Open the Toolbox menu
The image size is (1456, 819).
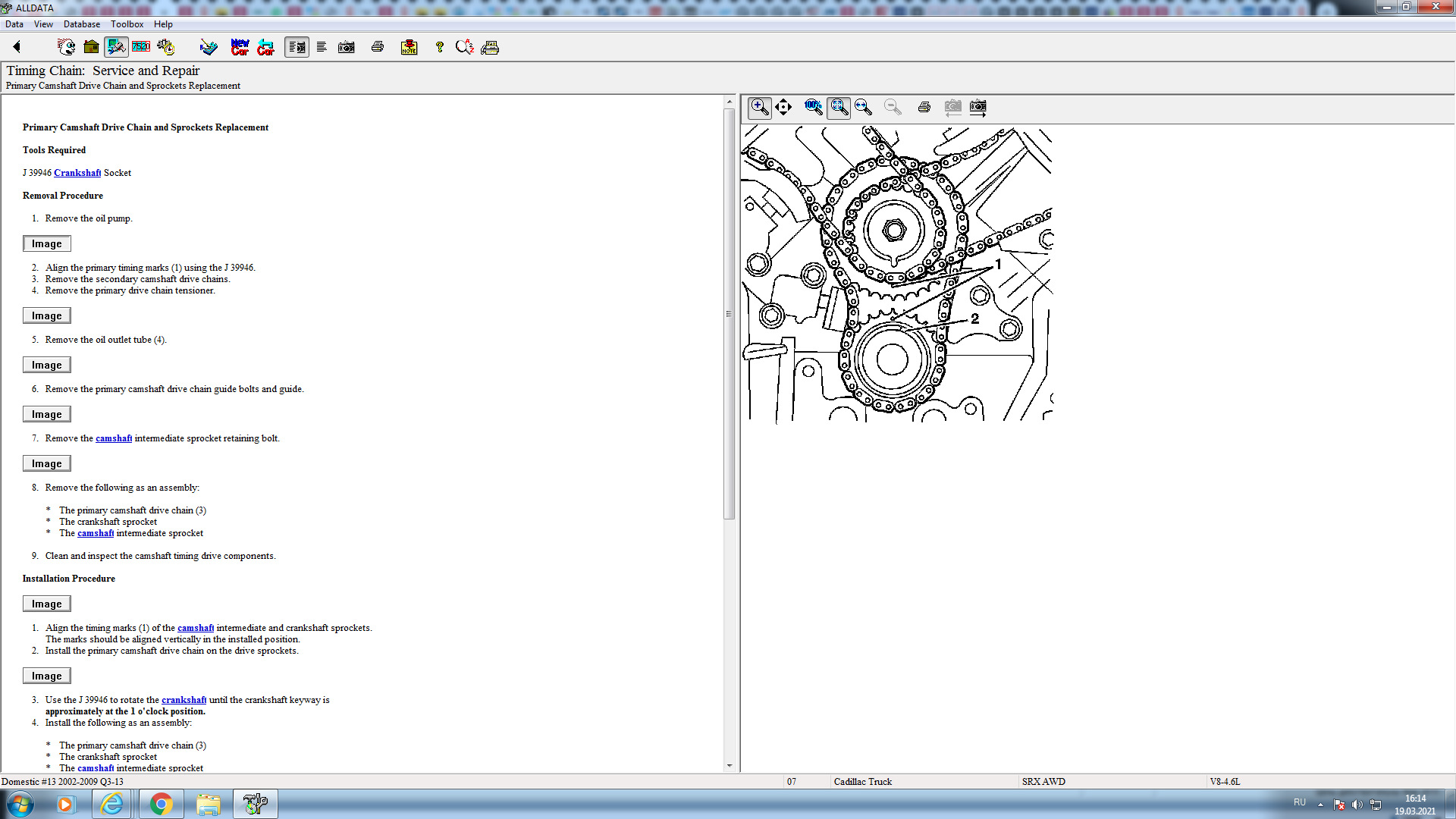(x=127, y=24)
